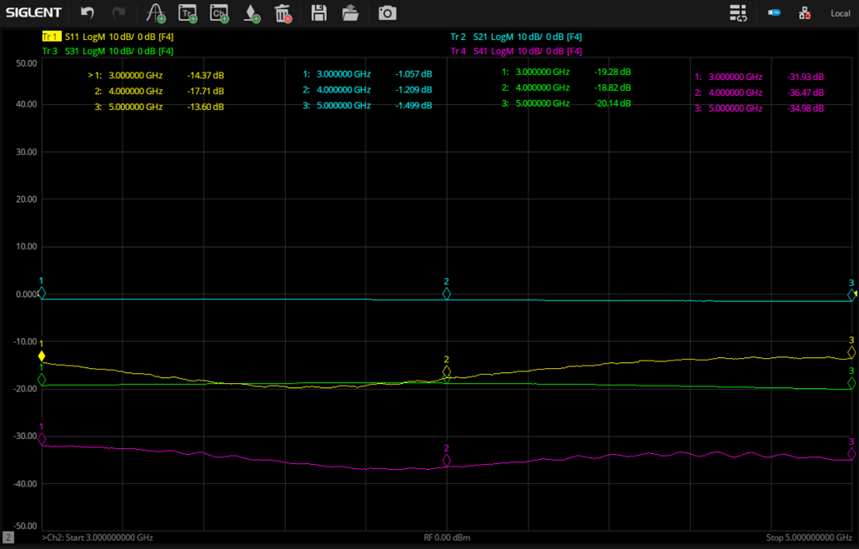This screenshot has width=859, height=549.
Task: Click cyan marker 1 on S21 trace
Action: click(42, 293)
